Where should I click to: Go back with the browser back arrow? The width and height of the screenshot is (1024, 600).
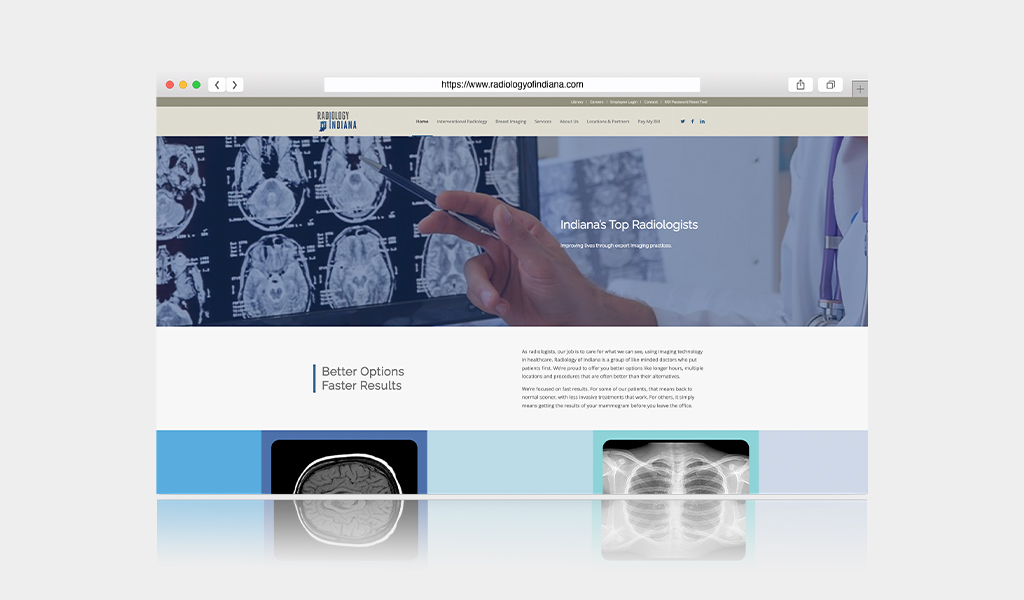(217, 85)
